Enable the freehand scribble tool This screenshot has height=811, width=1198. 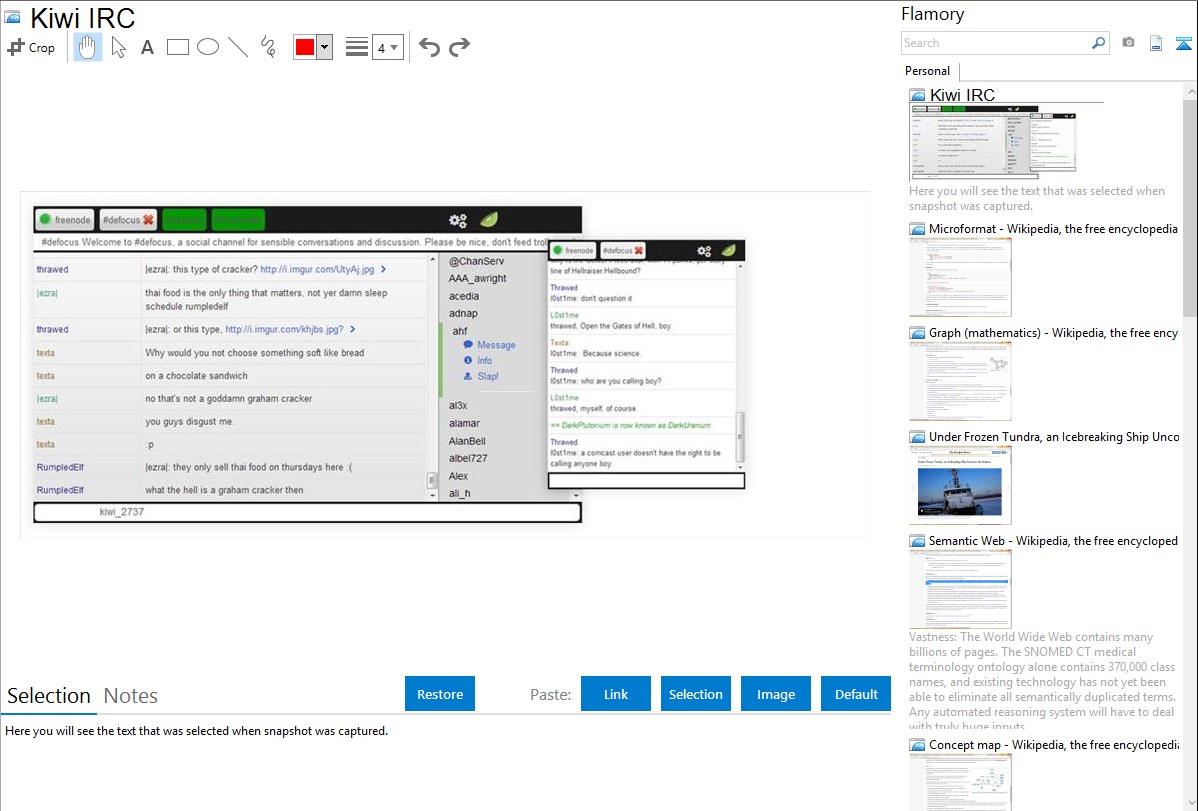(x=268, y=47)
